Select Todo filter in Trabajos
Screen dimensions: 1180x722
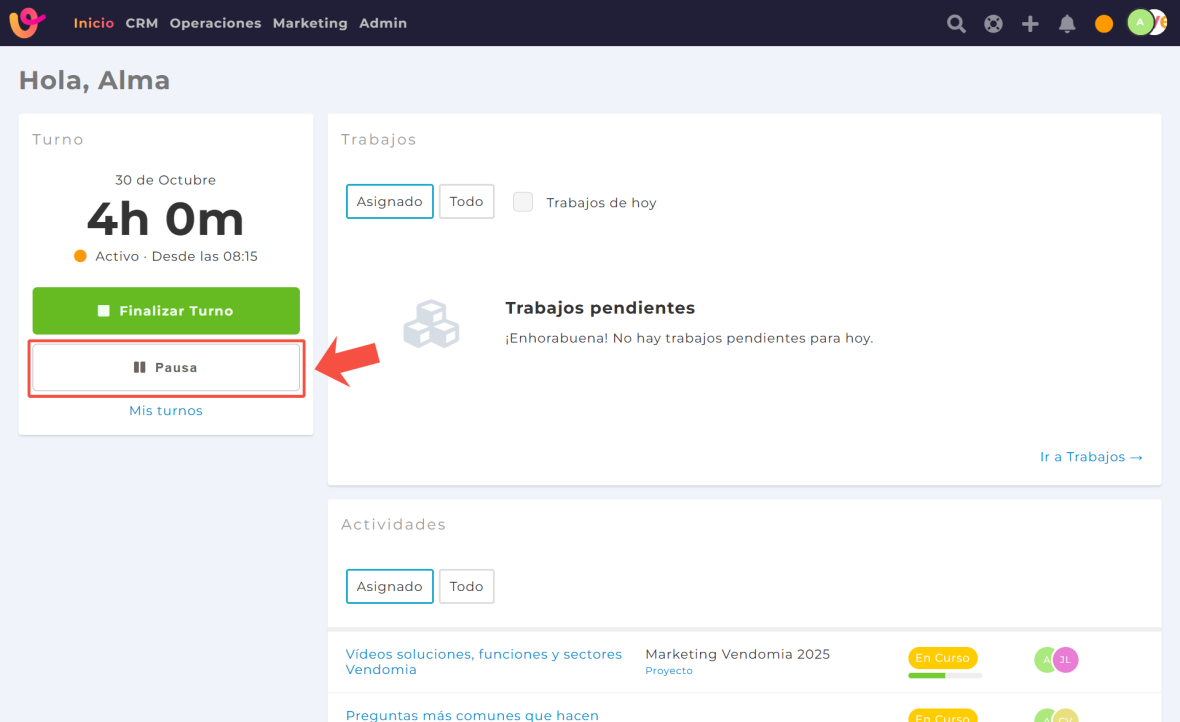click(x=466, y=201)
